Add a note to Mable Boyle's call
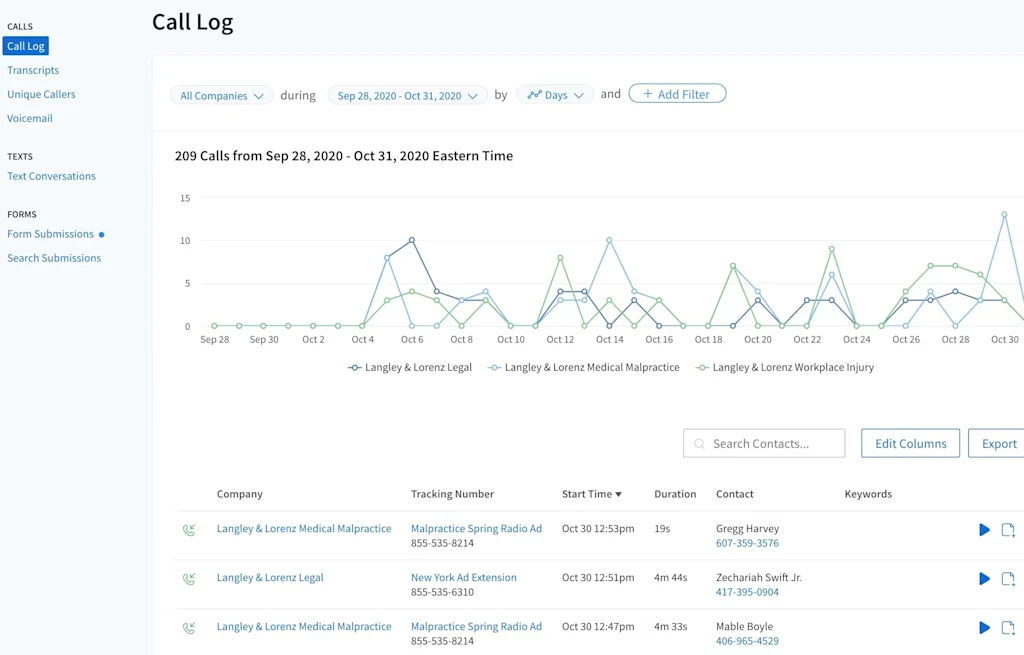Screen dimensions: 1024x655 (x=1008, y=628)
